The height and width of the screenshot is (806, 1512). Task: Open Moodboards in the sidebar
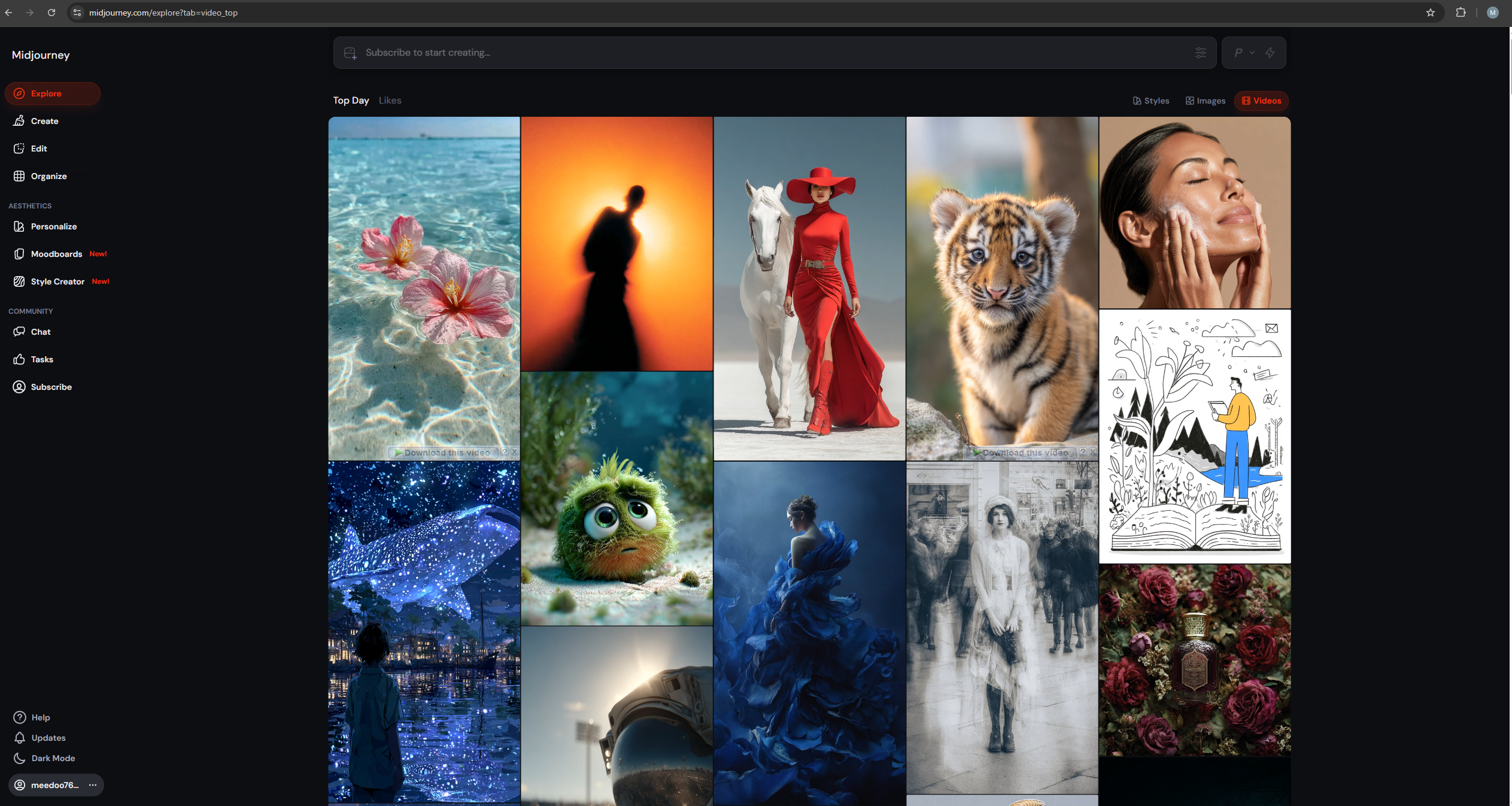56,254
